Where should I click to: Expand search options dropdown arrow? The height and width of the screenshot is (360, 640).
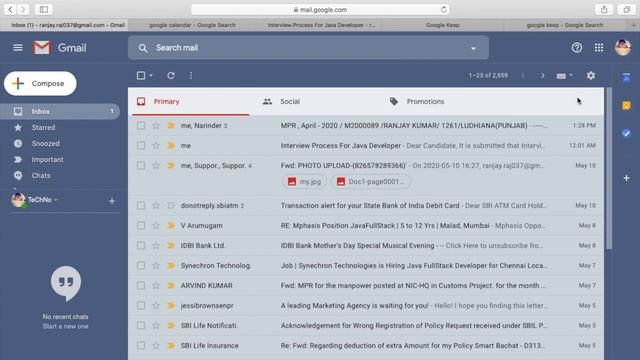click(x=473, y=49)
